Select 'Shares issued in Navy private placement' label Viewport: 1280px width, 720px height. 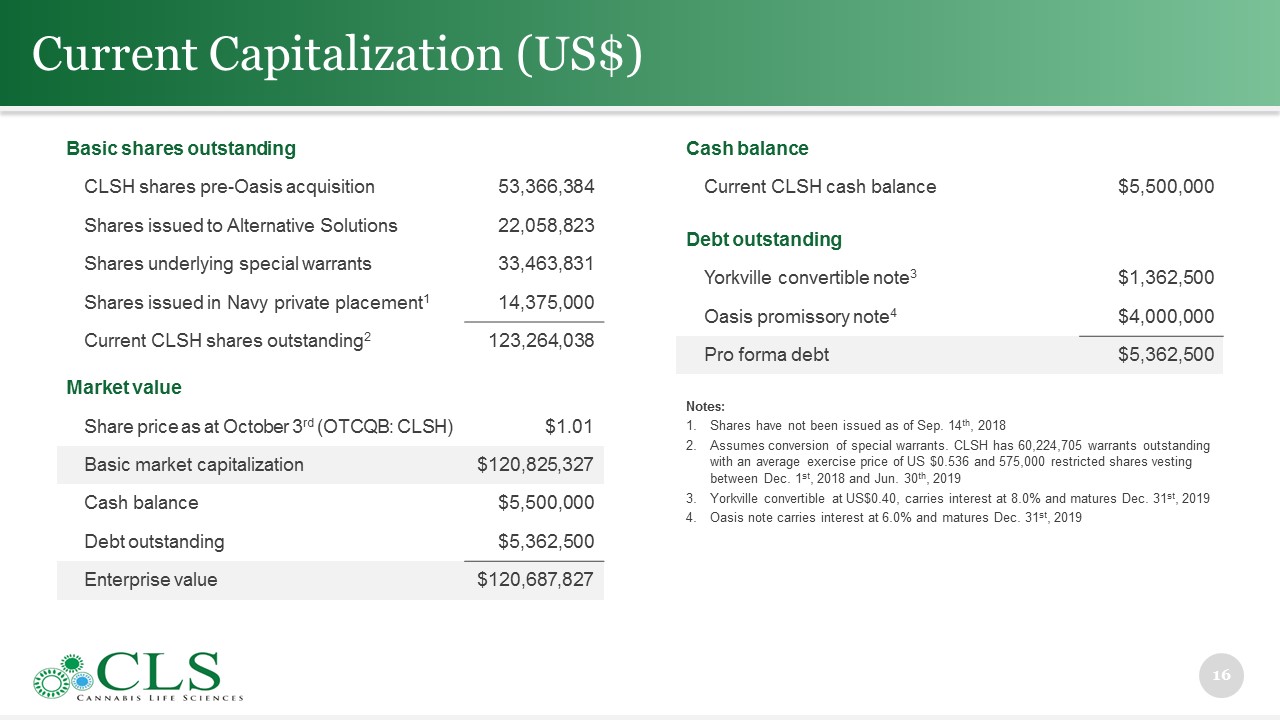pyautogui.click(x=257, y=302)
